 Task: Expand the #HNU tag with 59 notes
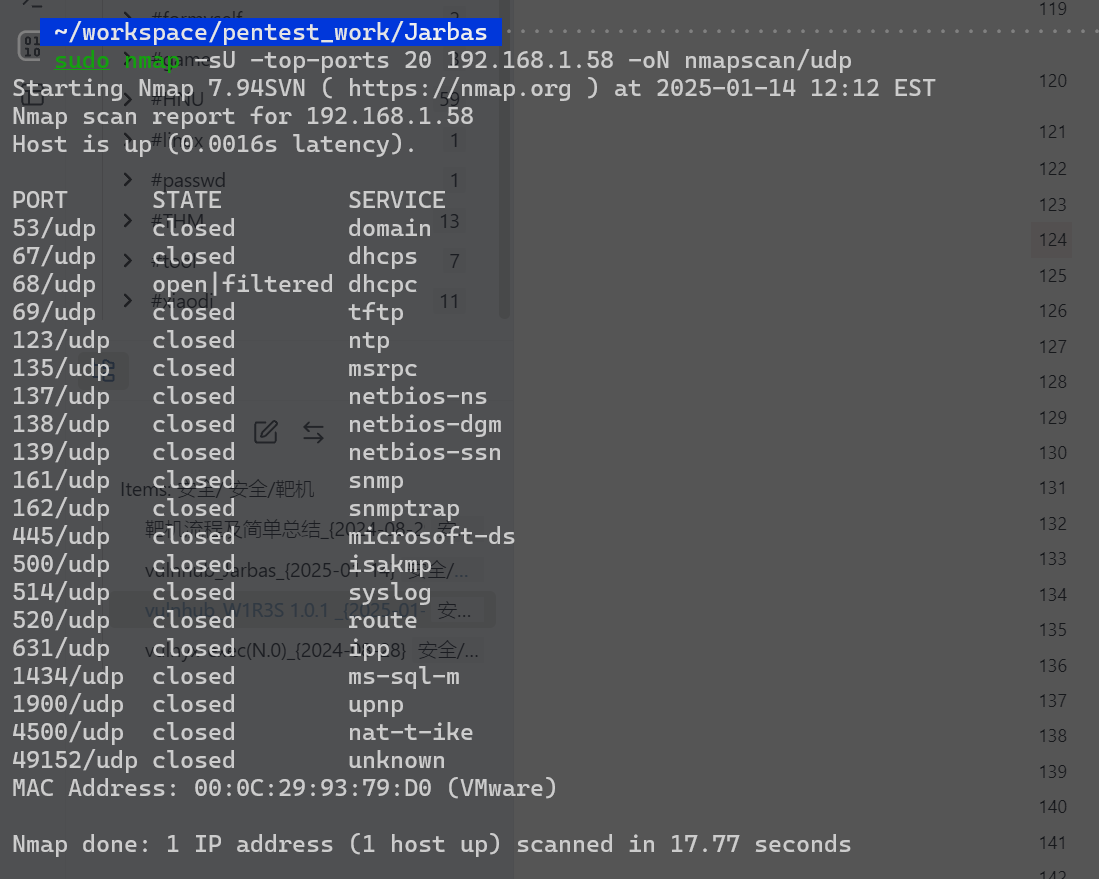tap(128, 100)
